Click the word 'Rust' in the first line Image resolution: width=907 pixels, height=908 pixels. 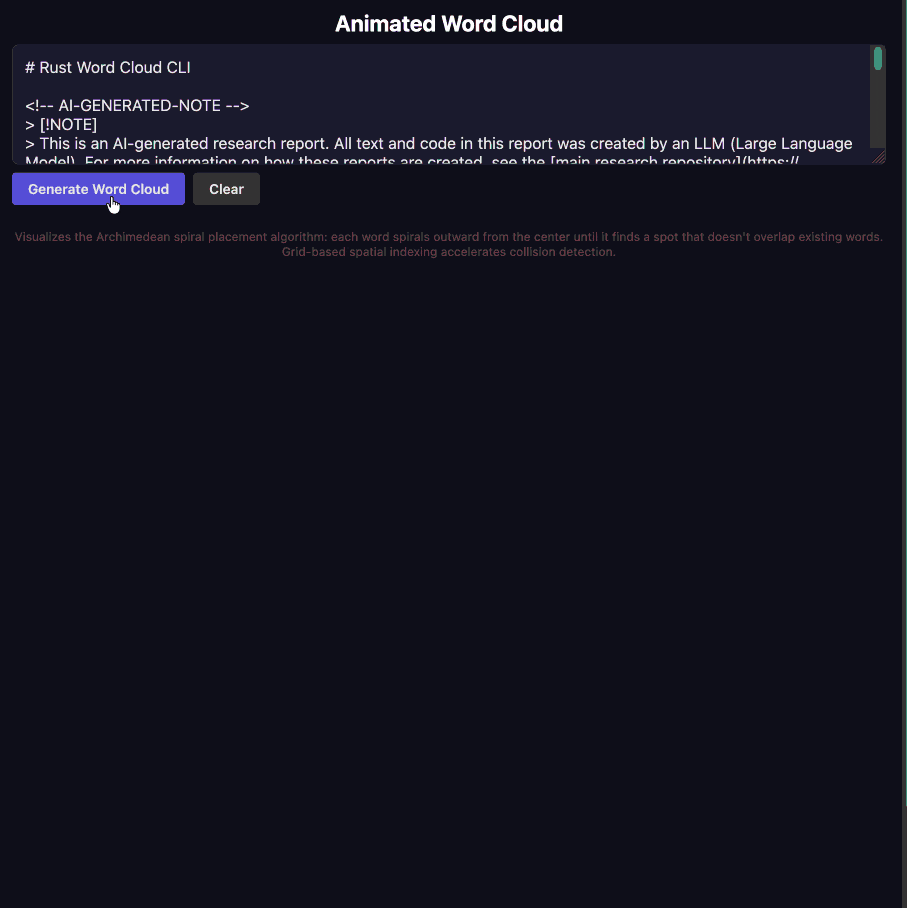(x=56, y=68)
